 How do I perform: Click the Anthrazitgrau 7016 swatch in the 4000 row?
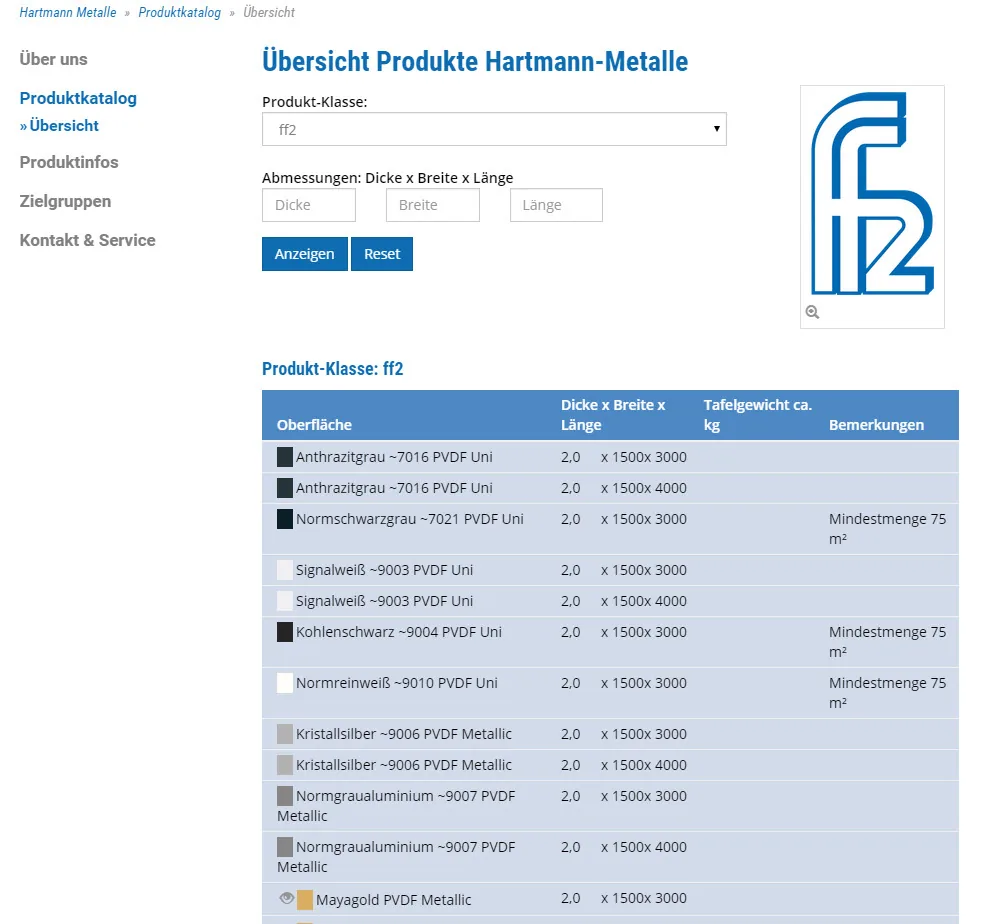tap(285, 488)
